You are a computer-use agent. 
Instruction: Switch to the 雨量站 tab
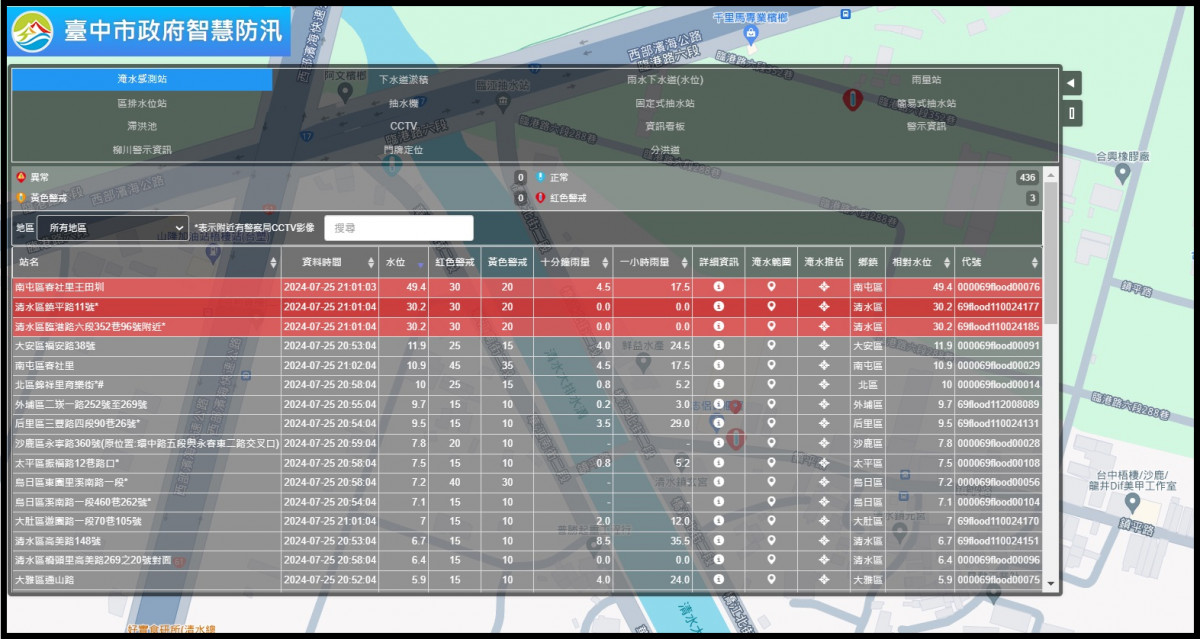[x=926, y=79]
